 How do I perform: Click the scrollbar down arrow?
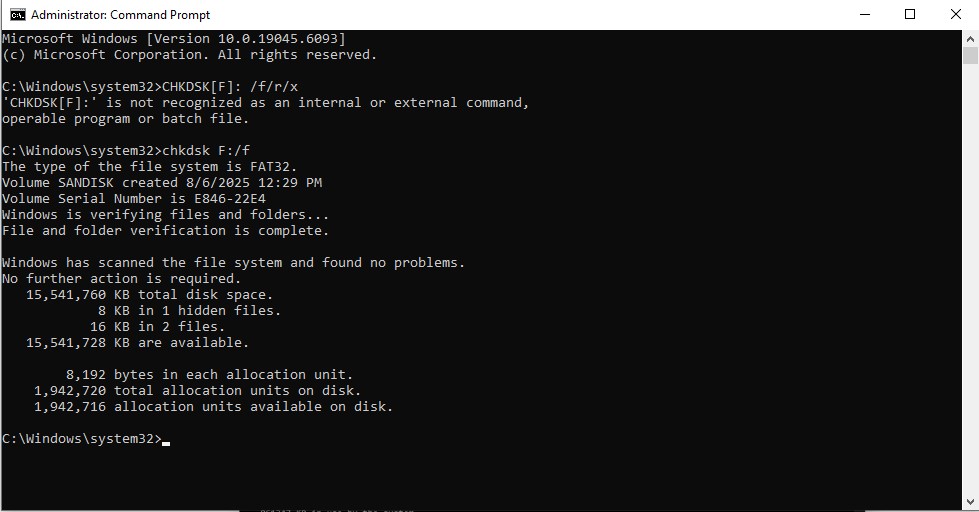(x=970, y=503)
